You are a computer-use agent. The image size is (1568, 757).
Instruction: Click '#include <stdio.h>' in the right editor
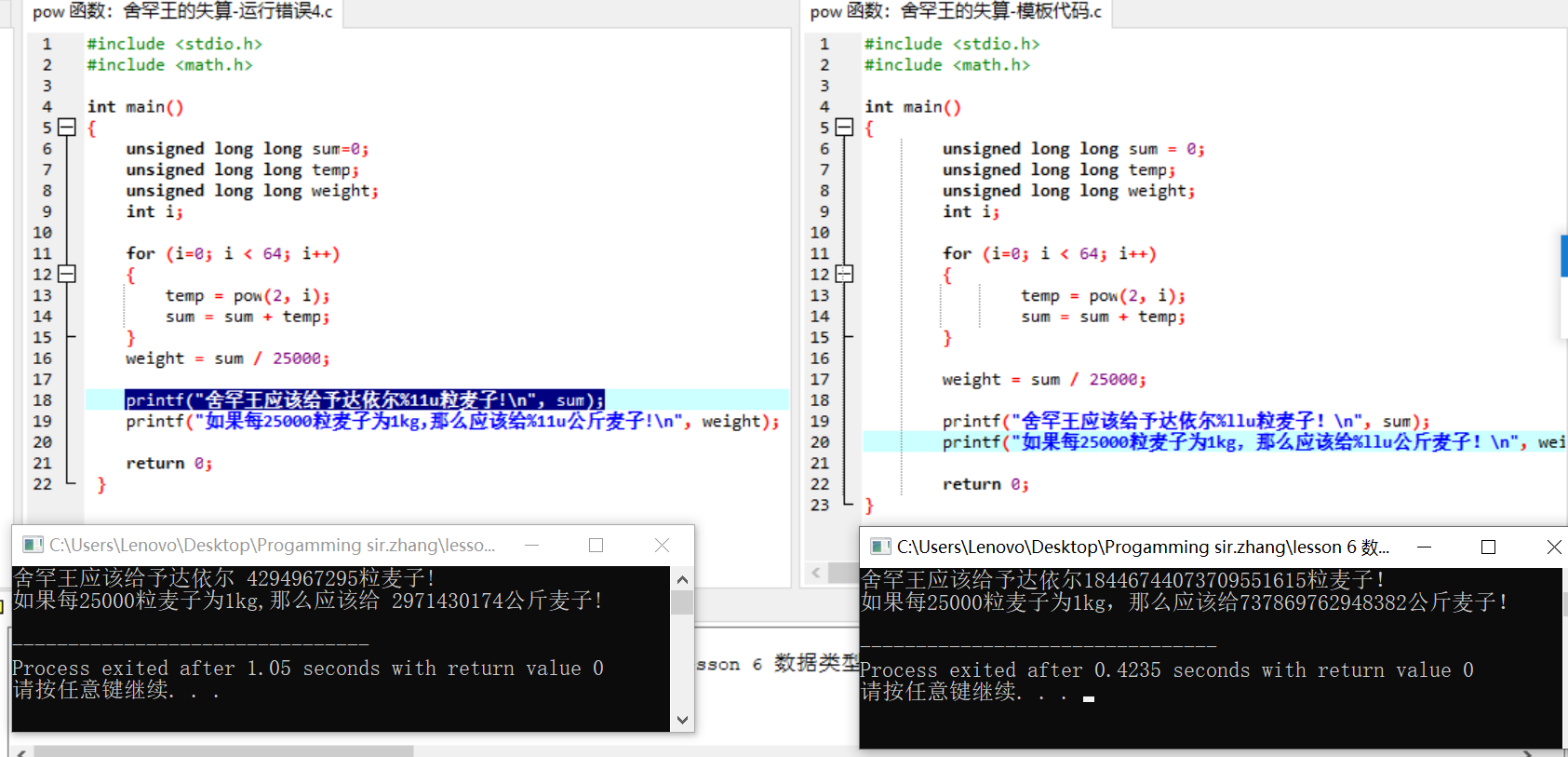click(x=952, y=44)
